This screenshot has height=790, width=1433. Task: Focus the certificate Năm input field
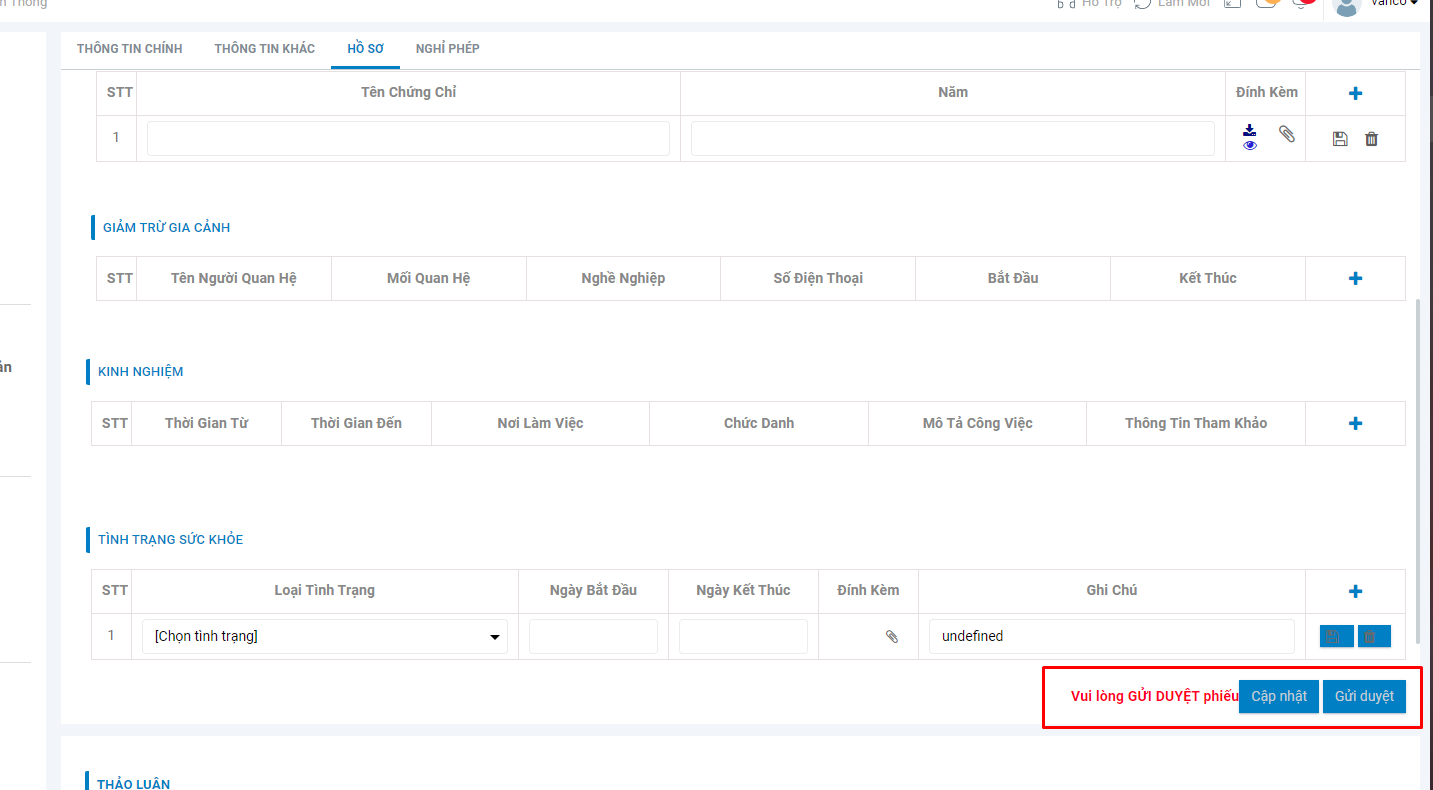tap(953, 138)
